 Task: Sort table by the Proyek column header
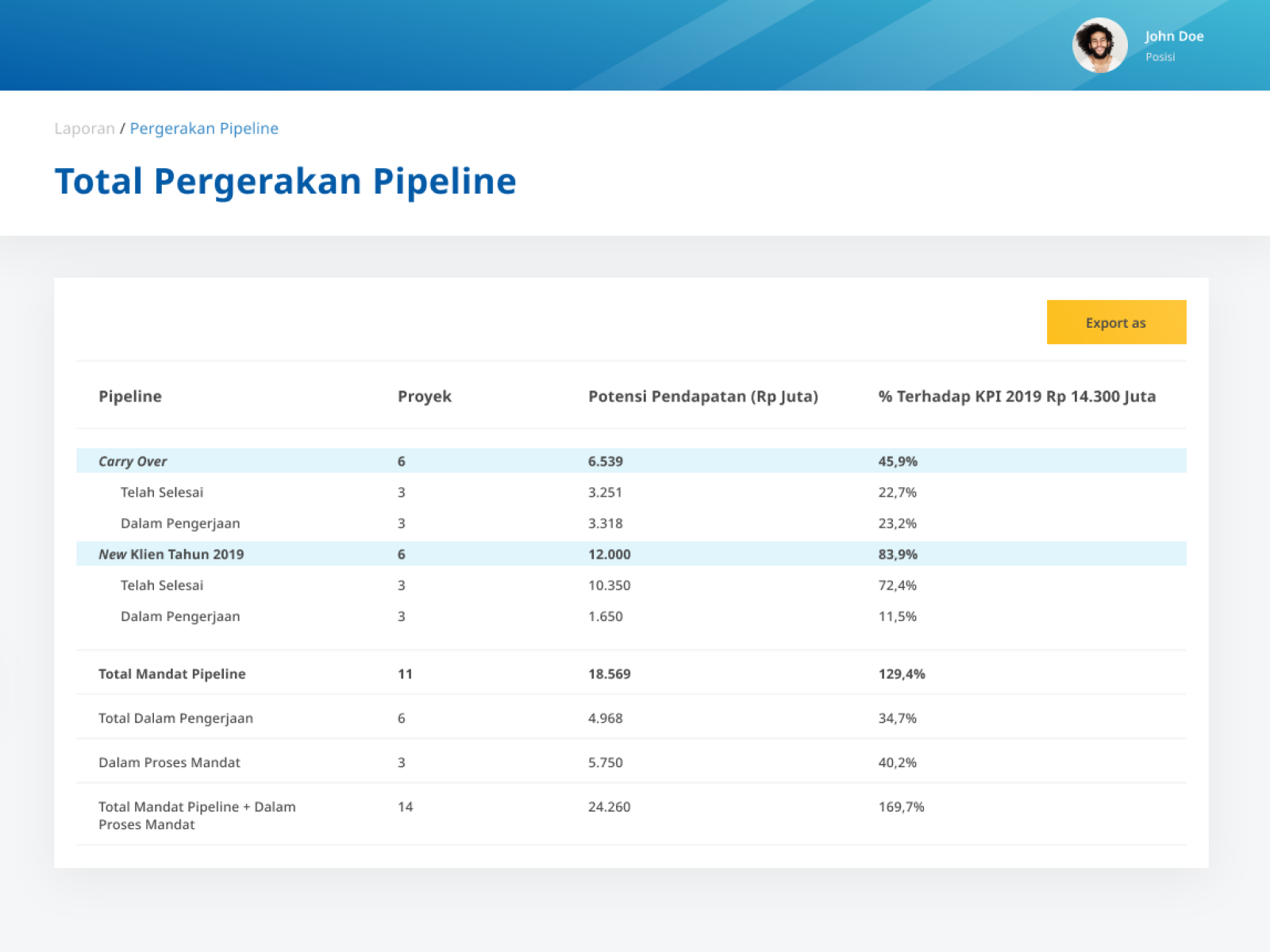[x=424, y=396]
